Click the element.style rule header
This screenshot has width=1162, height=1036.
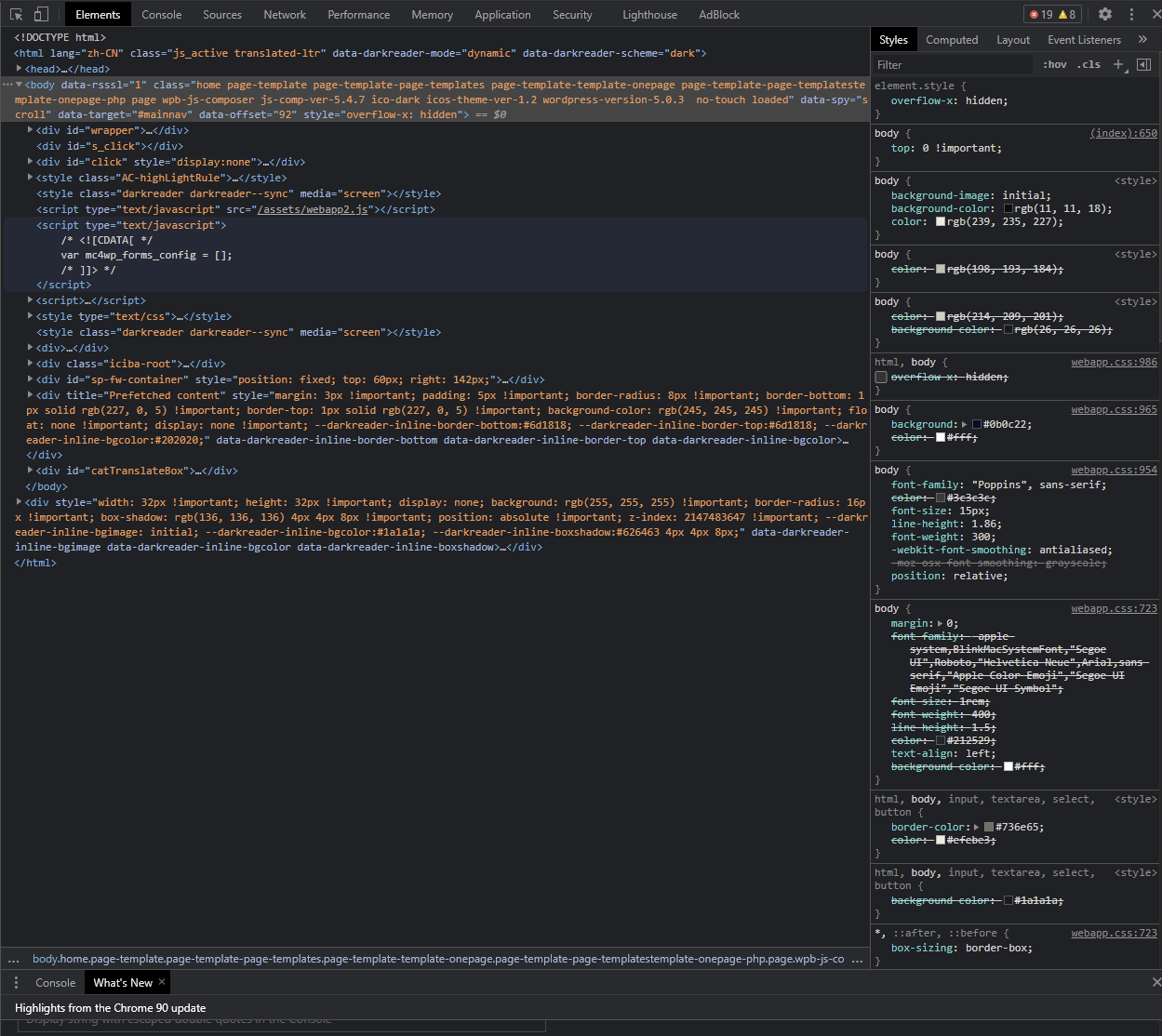pos(920,86)
